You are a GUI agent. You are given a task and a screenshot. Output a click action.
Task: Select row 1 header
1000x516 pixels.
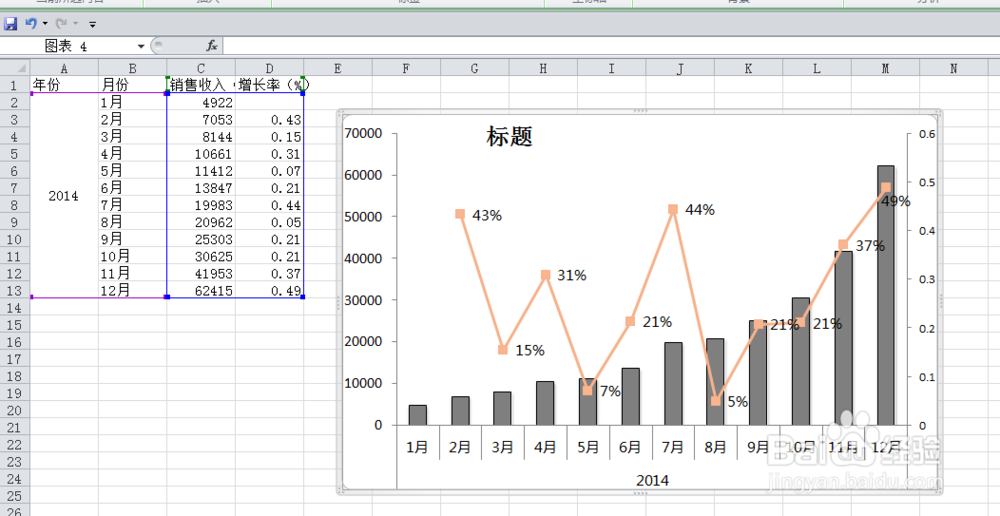[x=15, y=85]
